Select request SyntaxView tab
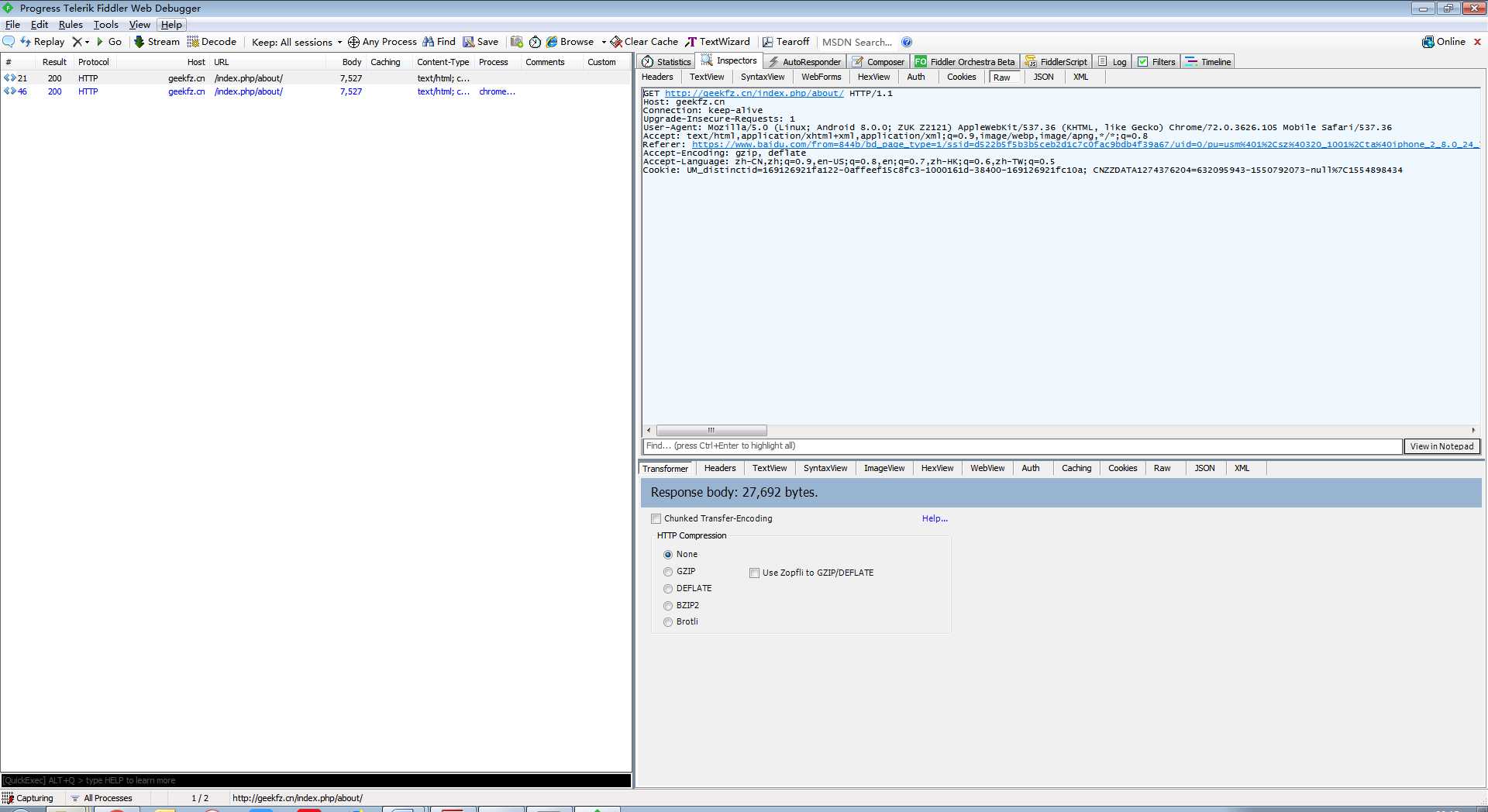Viewport: 1488px width, 812px height. (x=763, y=77)
